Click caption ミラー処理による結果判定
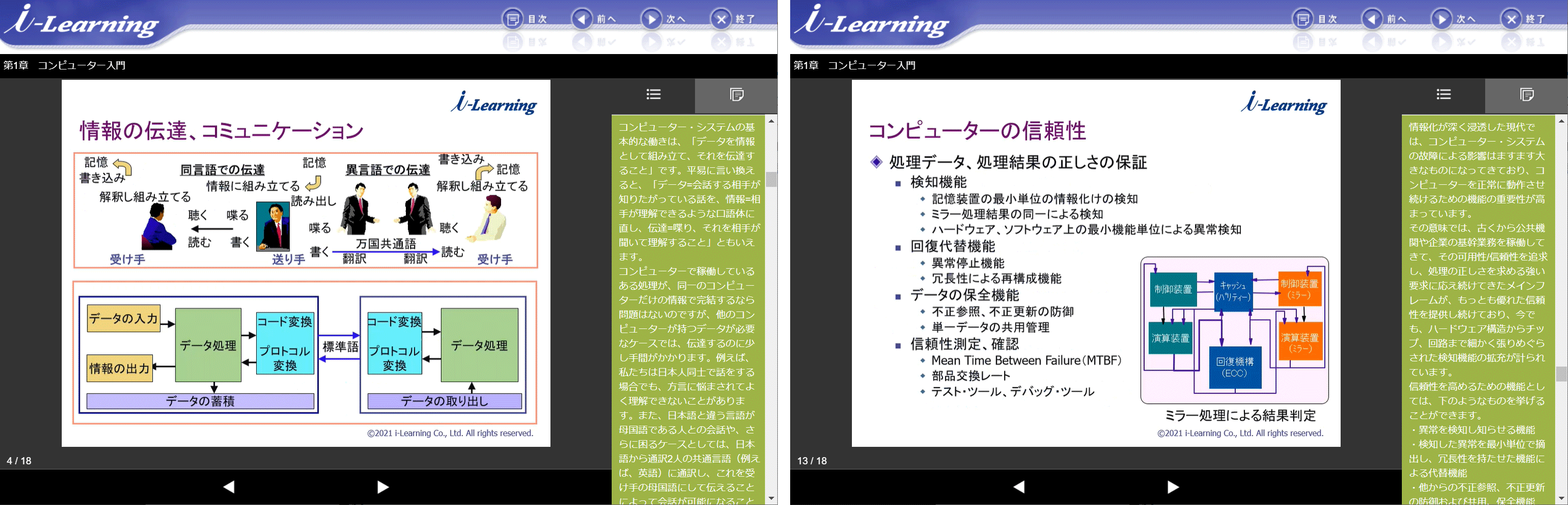This screenshot has width=1568, height=505. (1240, 415)
